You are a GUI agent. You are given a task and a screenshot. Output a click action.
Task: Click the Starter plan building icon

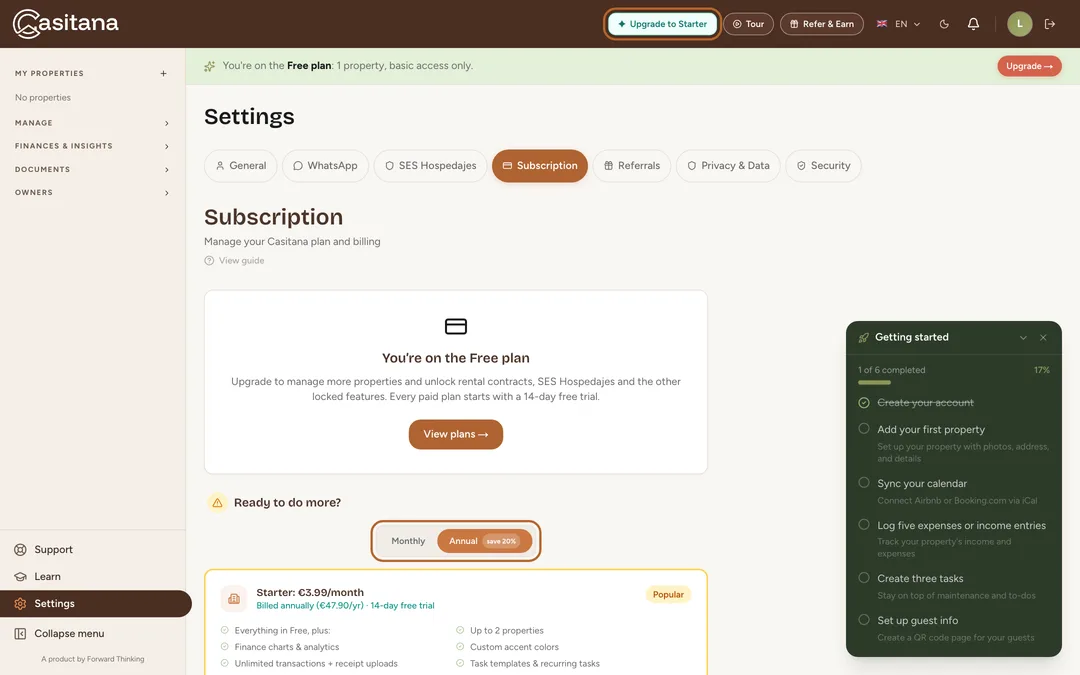point(233,599)
